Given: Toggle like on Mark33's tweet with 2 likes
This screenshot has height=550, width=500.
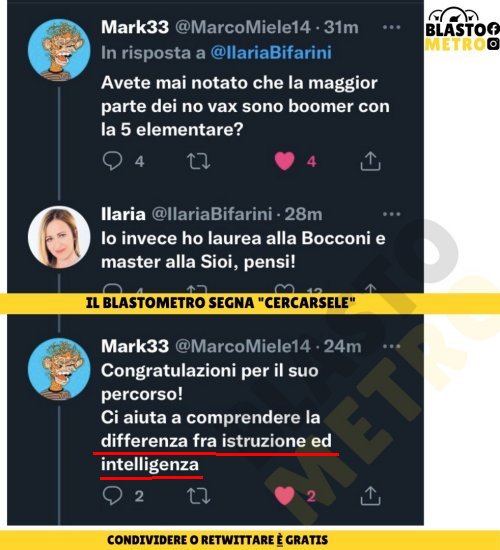Looking at the screenshot, I should [x=284, y=496].
